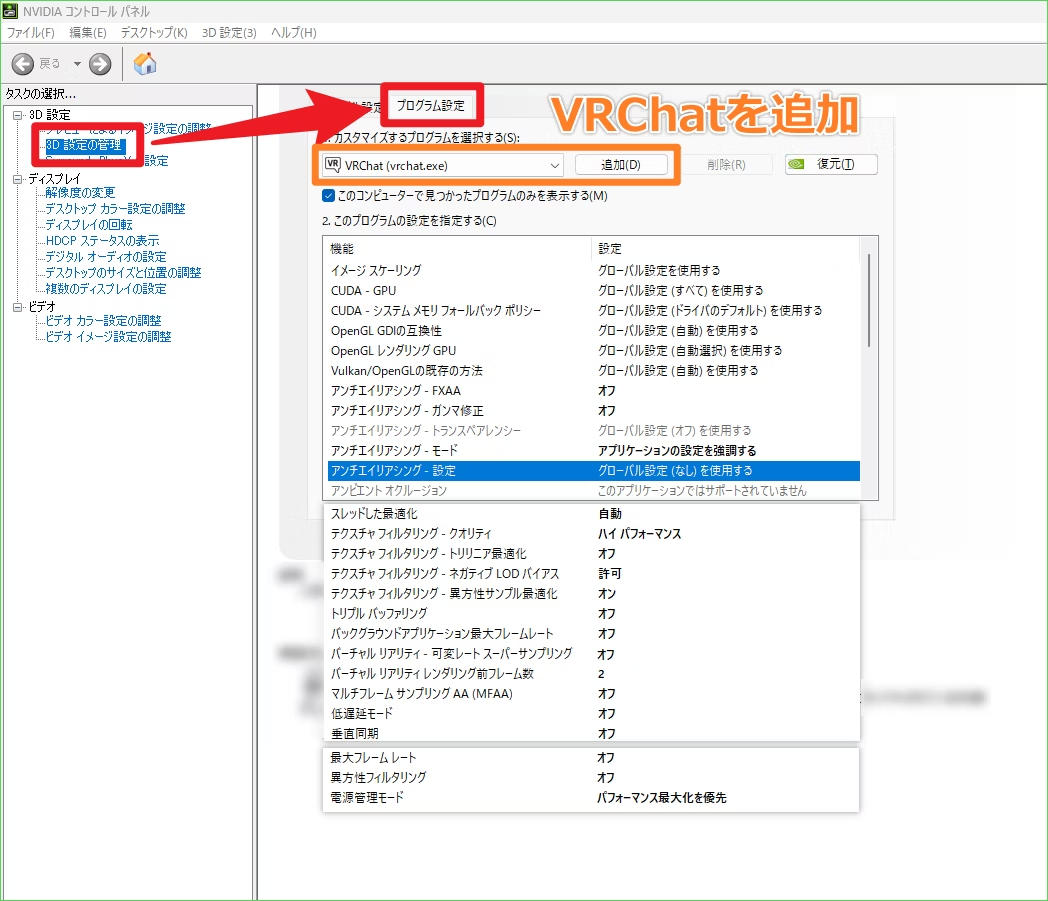Select the 低遅延モード row
The height and width of the screenshot is (901, 1048).
coord(594,714)
